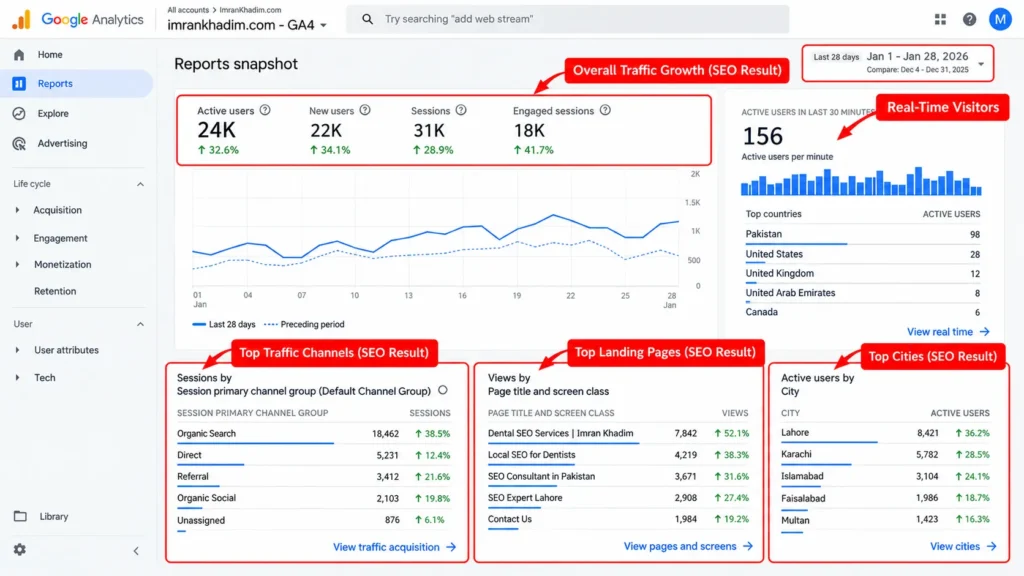Click the View cities link

[955, 546]
